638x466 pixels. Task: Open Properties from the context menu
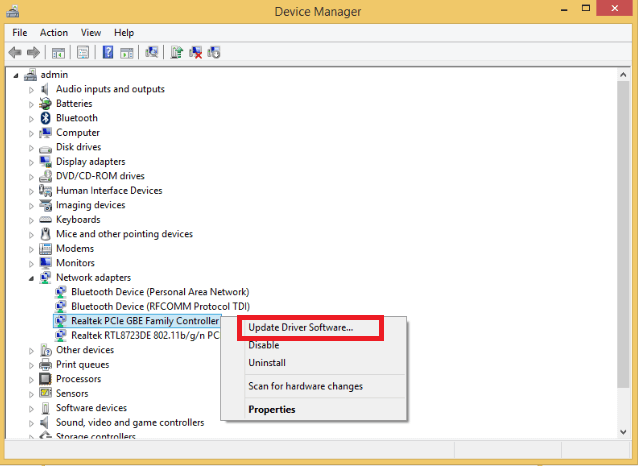[x=272, y=409]
